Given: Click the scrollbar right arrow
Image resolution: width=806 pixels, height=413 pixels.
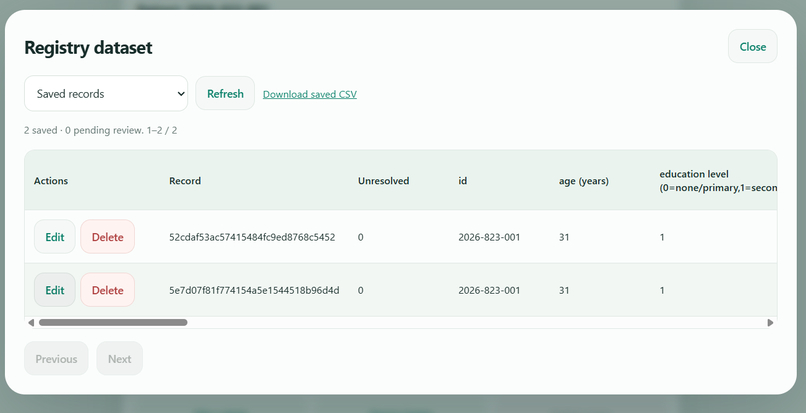Looking at the screenshot, I should click(x=770, y=322).
